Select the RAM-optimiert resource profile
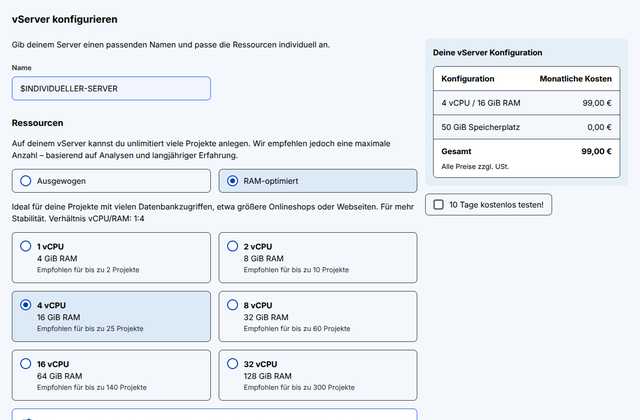 pos(318,181)
